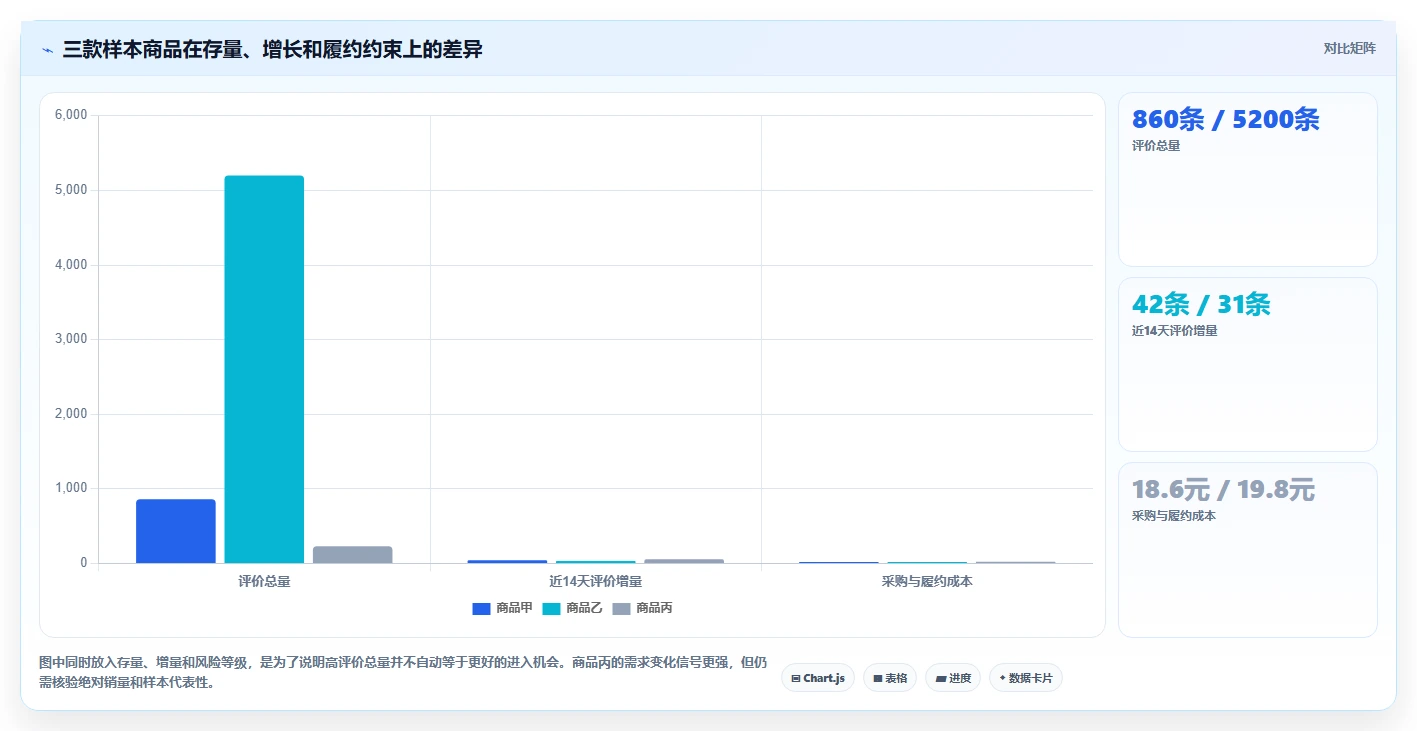Click the 3,000 y-axis tick label

[x=71, y=339]
